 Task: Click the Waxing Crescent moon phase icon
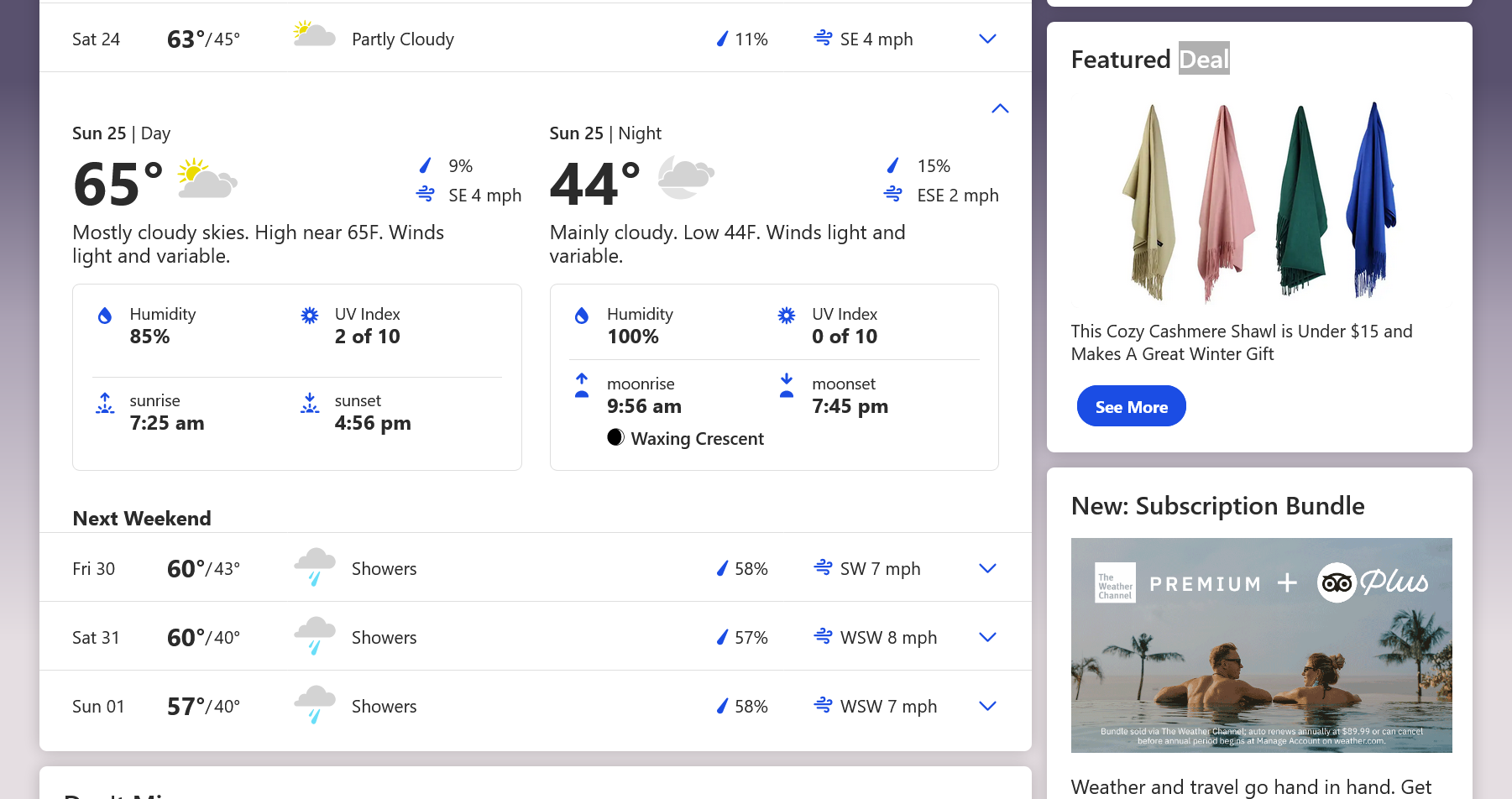point(615,438)
